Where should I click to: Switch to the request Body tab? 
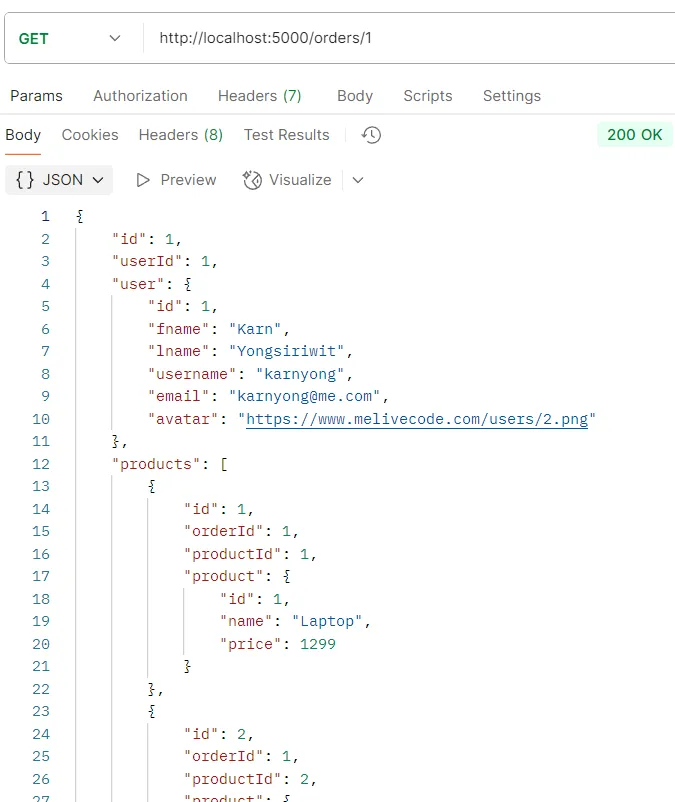click(x=355, y=96)
